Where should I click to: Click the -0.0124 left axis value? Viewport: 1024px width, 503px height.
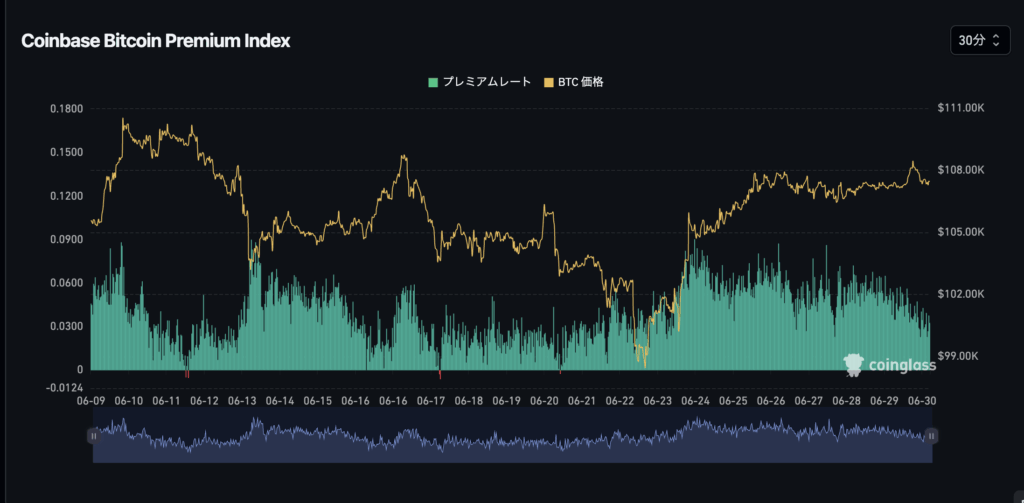point(65,388)
